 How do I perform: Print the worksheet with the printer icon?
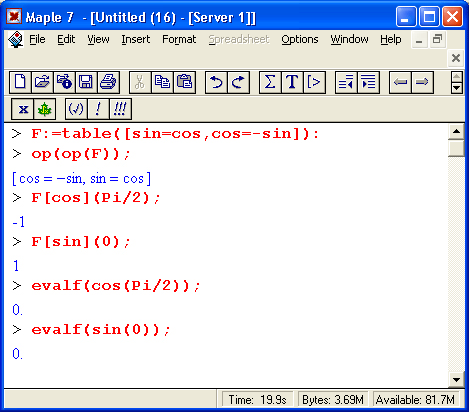coord(108,82)
